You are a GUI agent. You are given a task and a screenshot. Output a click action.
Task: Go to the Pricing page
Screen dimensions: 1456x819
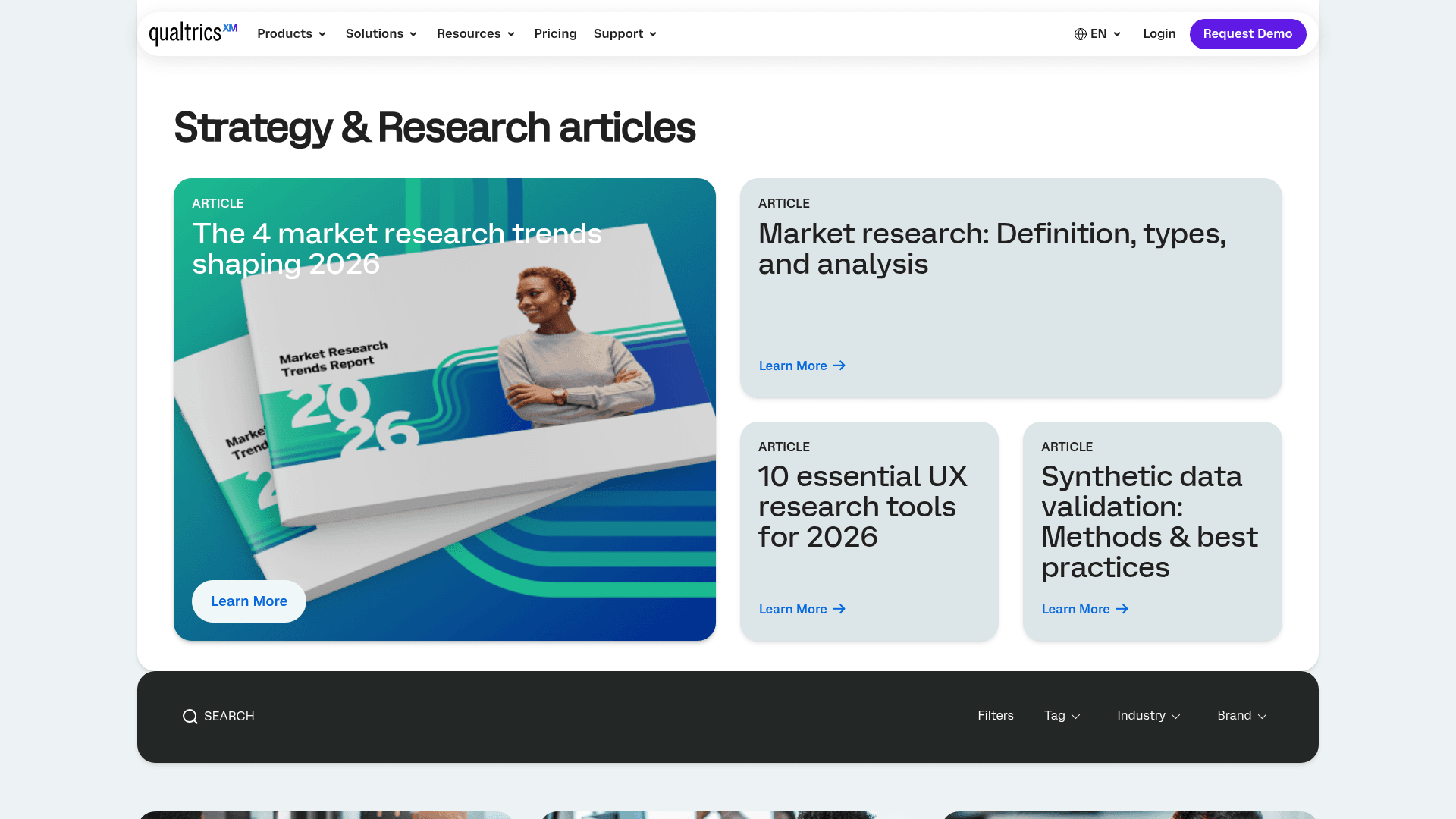tap(555, 34)
